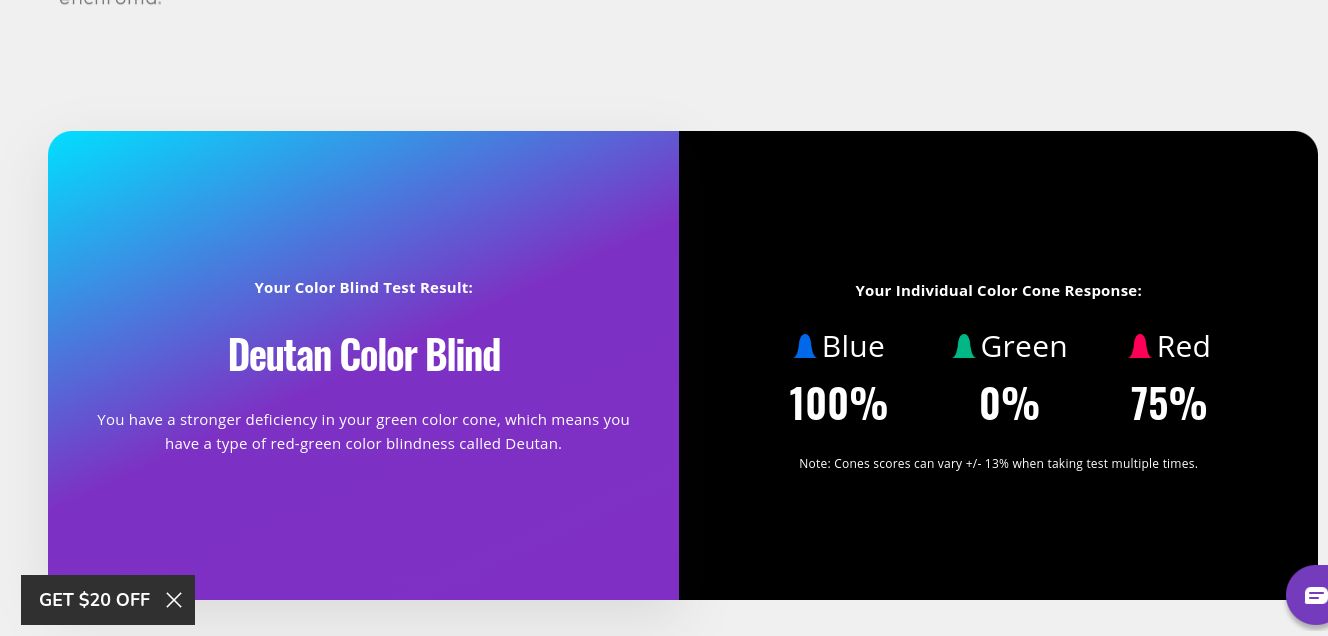Select the Blue cone label
The width and height of the screenshot is (1328, 636).
[x=853, y=346]
